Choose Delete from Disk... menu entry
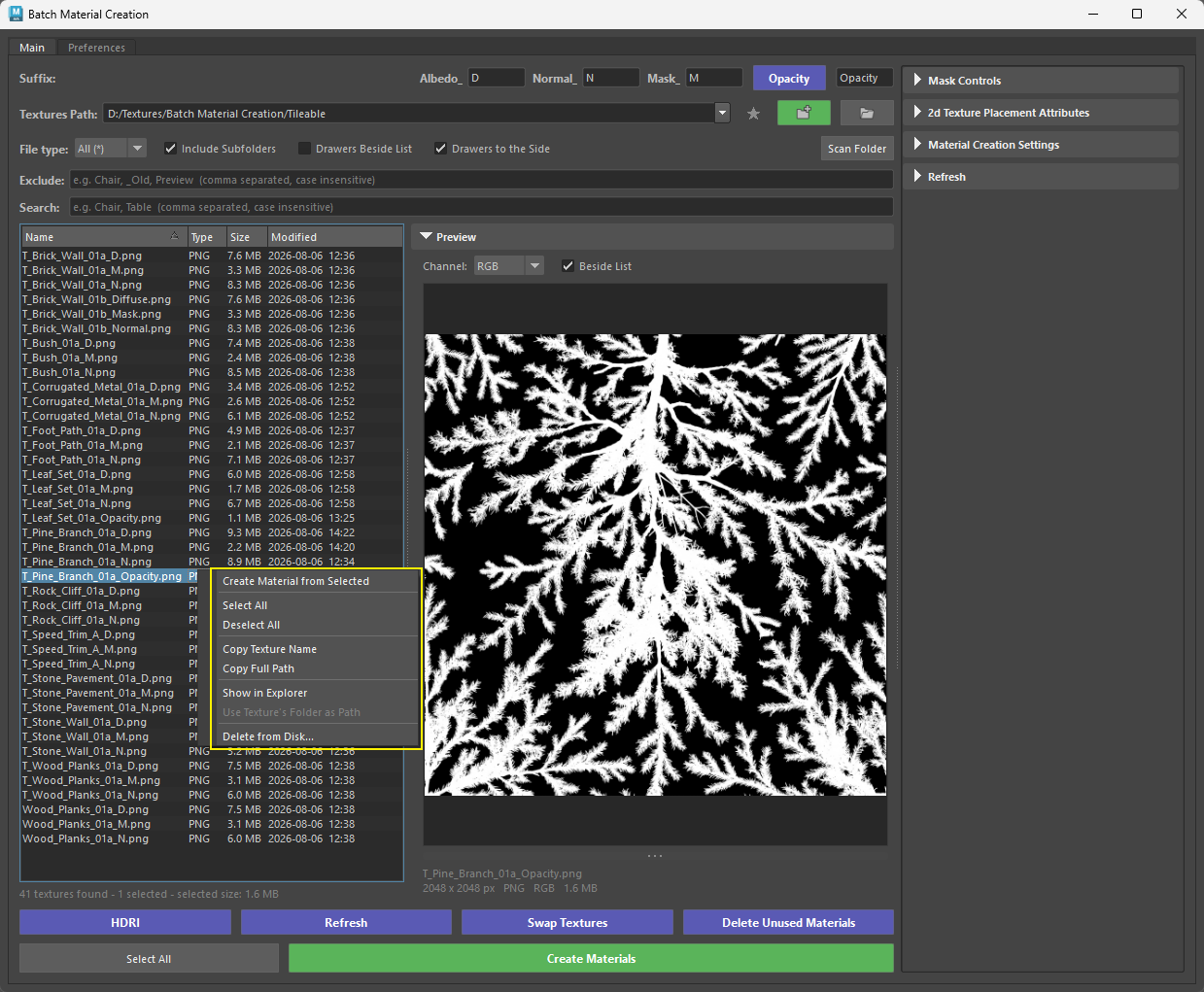The width and height of the screenshot is (1204, 992). 316,736
